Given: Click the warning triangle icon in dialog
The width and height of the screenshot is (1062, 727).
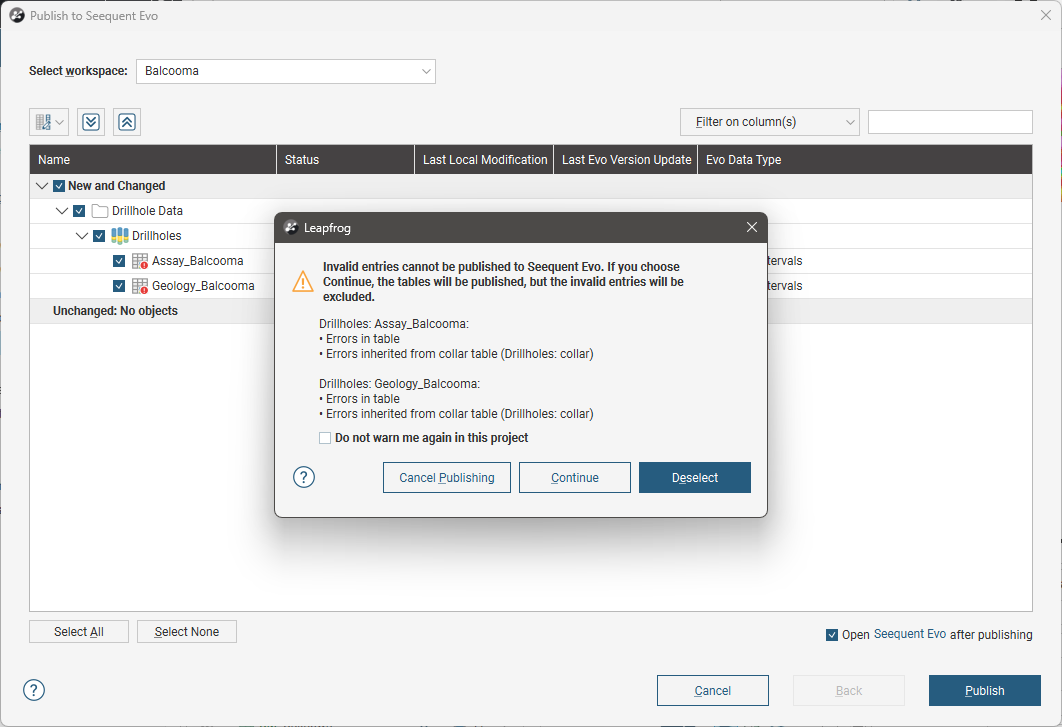Looking at the screenshot, I should tap(303, 282).
